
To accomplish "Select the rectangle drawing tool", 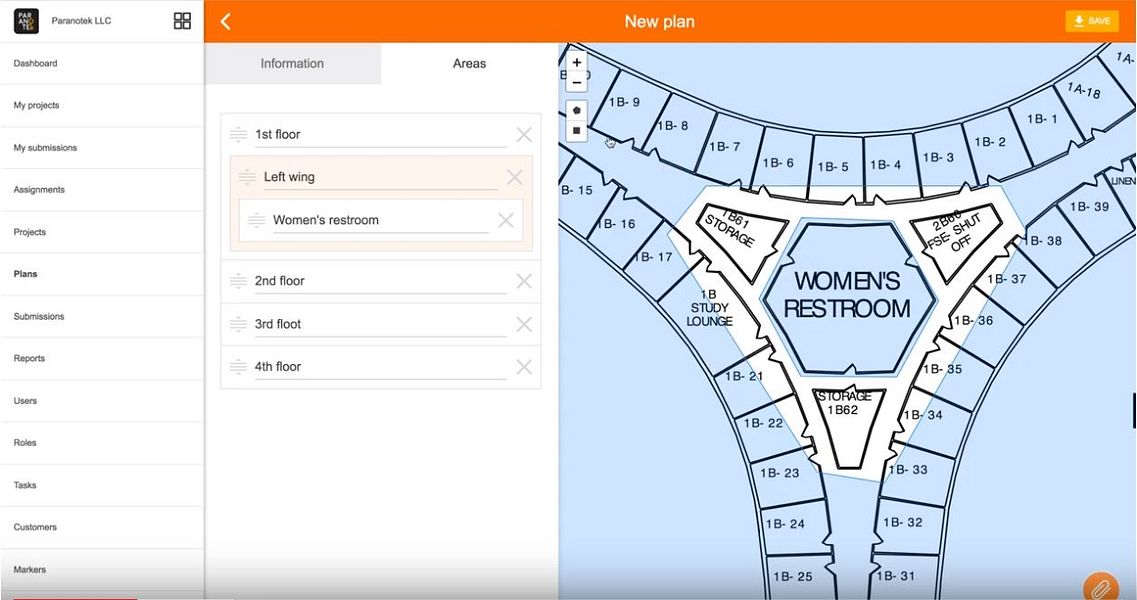I will point(576,131).
